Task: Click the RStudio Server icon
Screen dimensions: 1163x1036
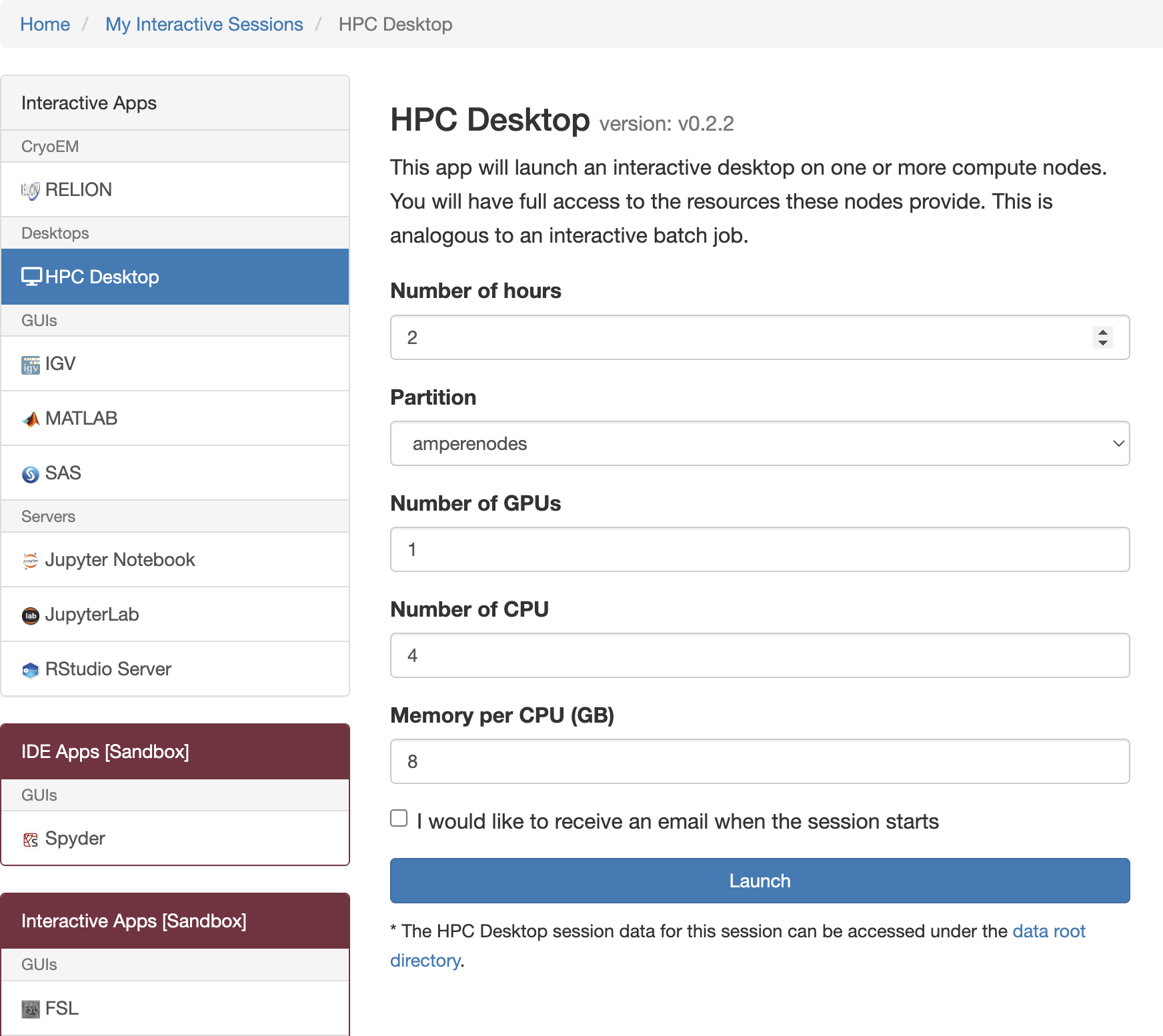Action: click(x=31, y=670)
